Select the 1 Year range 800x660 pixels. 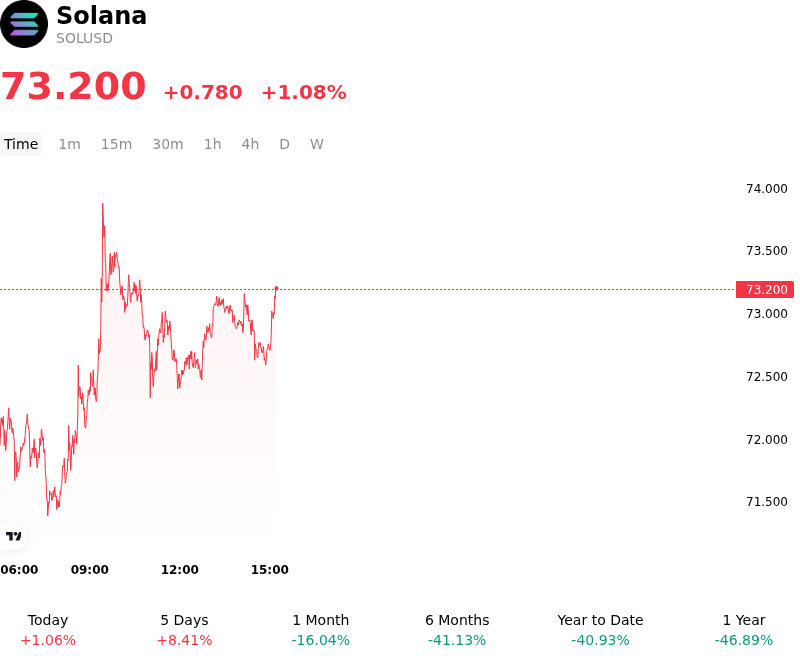pos(744,630)
